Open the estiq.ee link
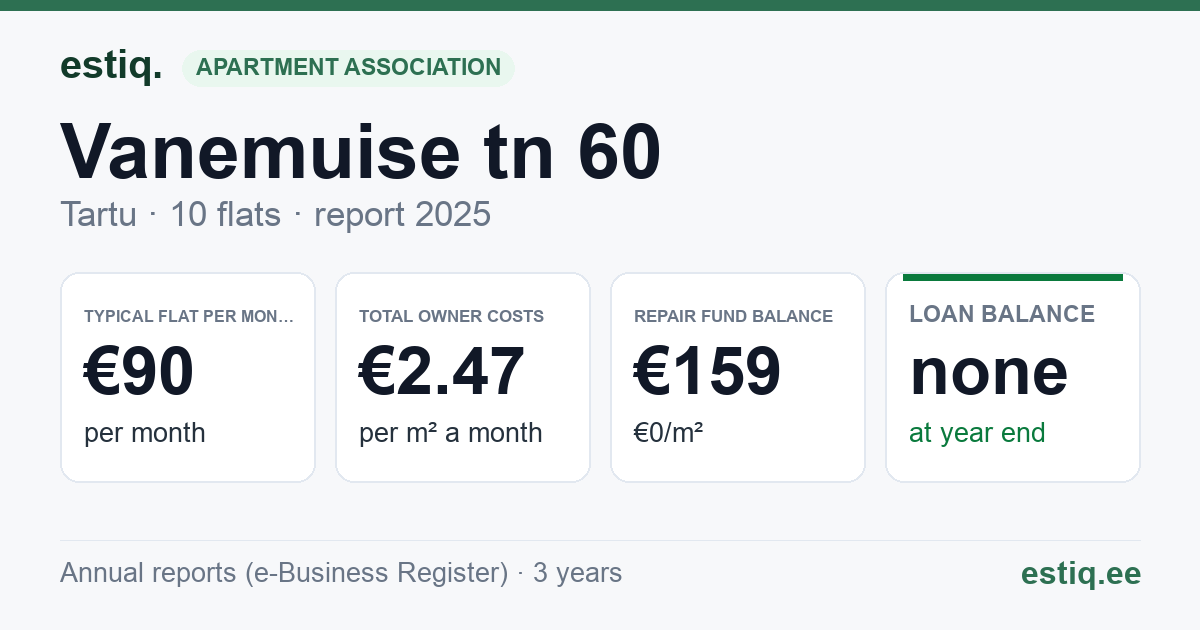 (x=1081, y=573)
